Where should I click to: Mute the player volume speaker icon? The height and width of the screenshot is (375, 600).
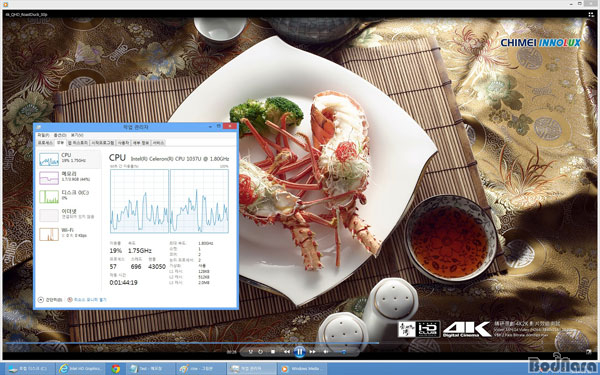326,352
